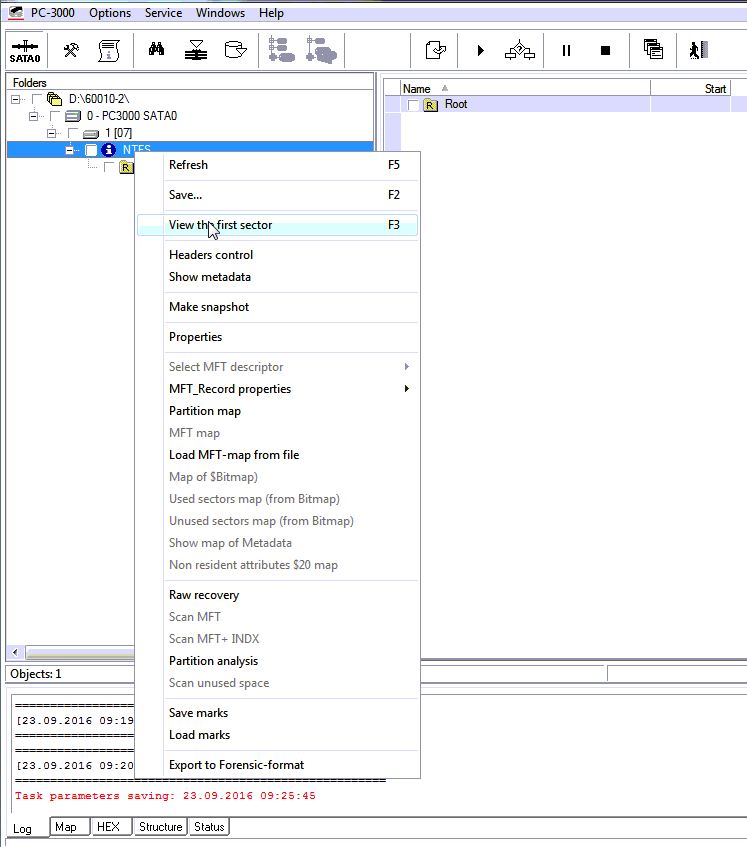The width and height of the screenshot is (747, 847).
Task: Open the PC-3000 menu
Action: 52,12
